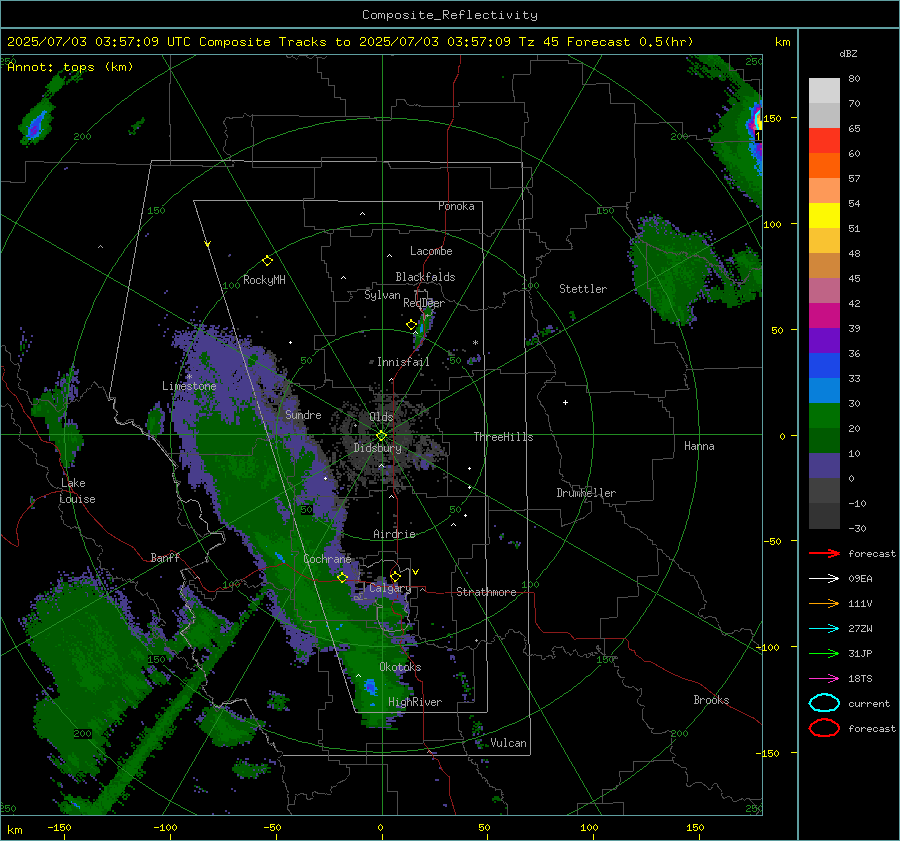Click the white 09EA arrow icon
Screen dimensions: 900x841
(824, 579)
